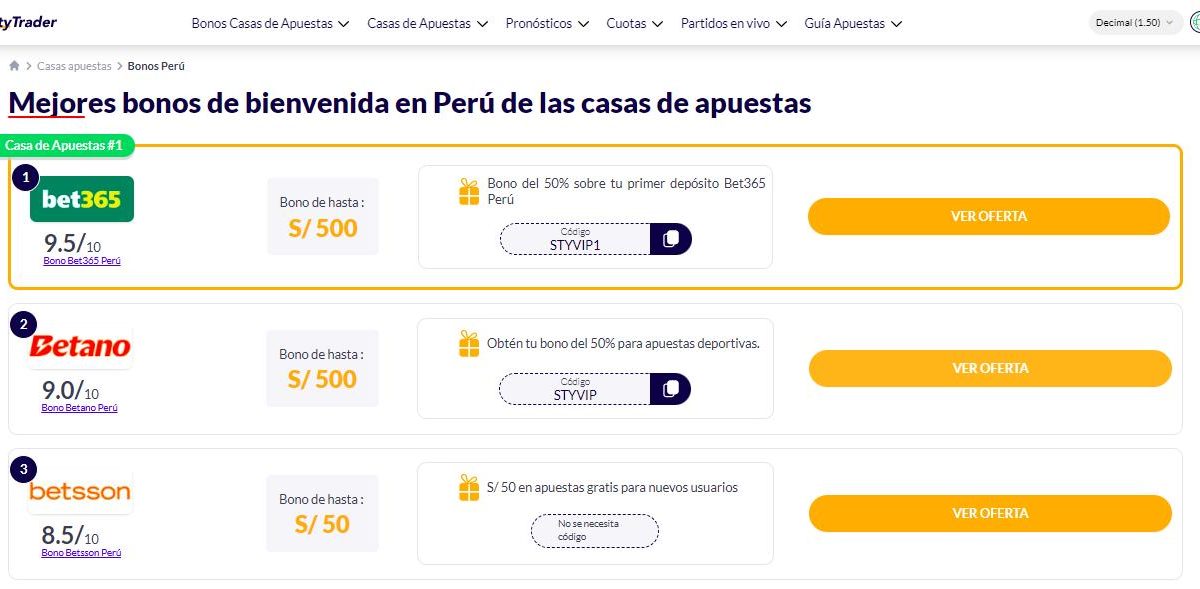
Task: Click the betsson logo
Action: [x=80, y=492]
